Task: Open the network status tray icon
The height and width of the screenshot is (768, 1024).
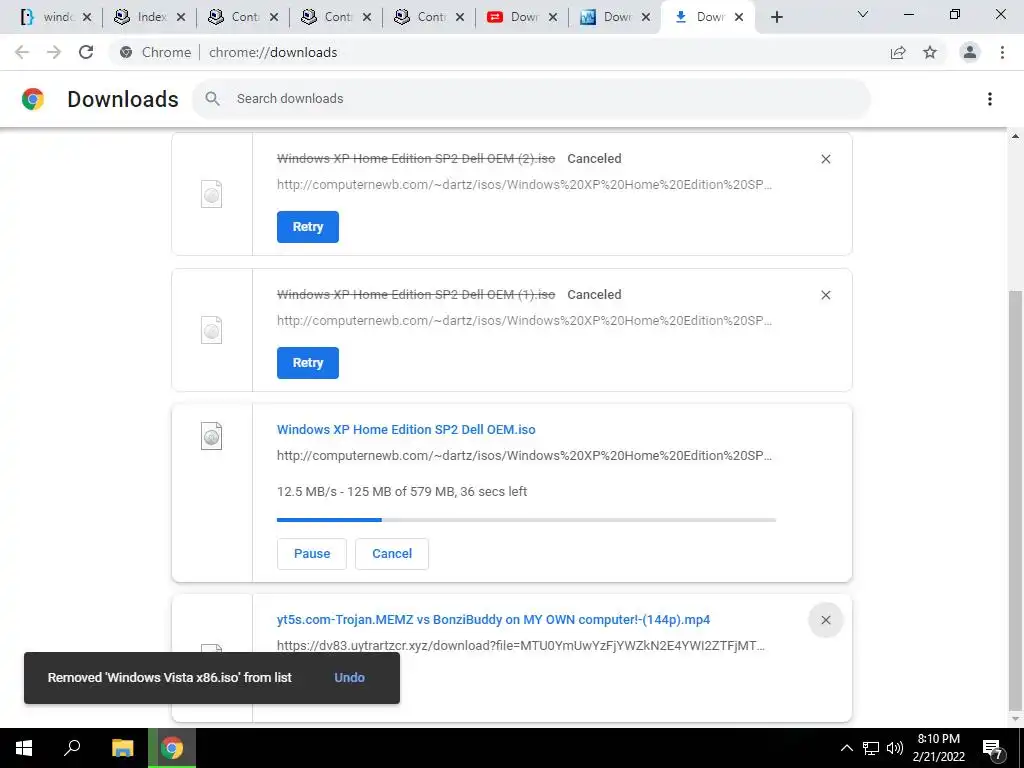Action: click(871, 748)
